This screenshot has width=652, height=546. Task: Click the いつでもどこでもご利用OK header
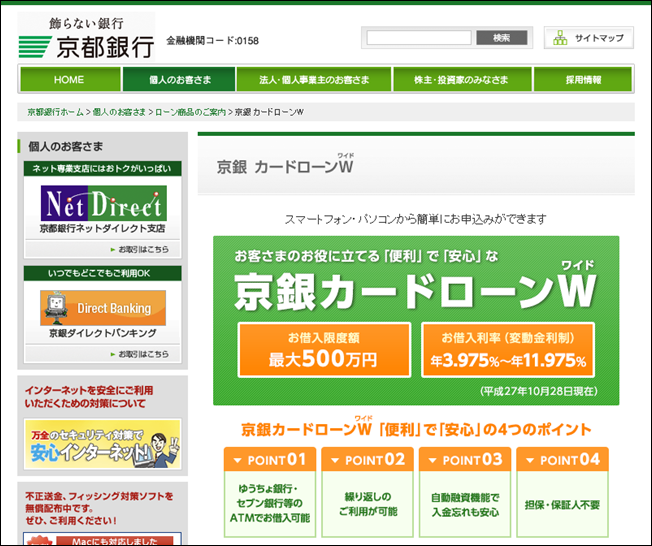coord(103,273)
